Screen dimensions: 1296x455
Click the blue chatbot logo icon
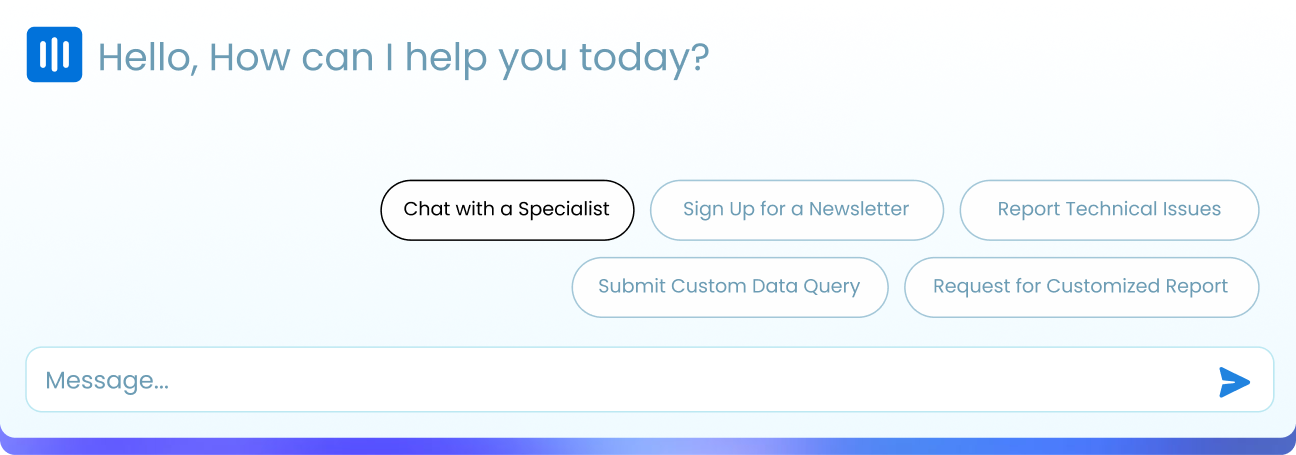tap(54, 54)
